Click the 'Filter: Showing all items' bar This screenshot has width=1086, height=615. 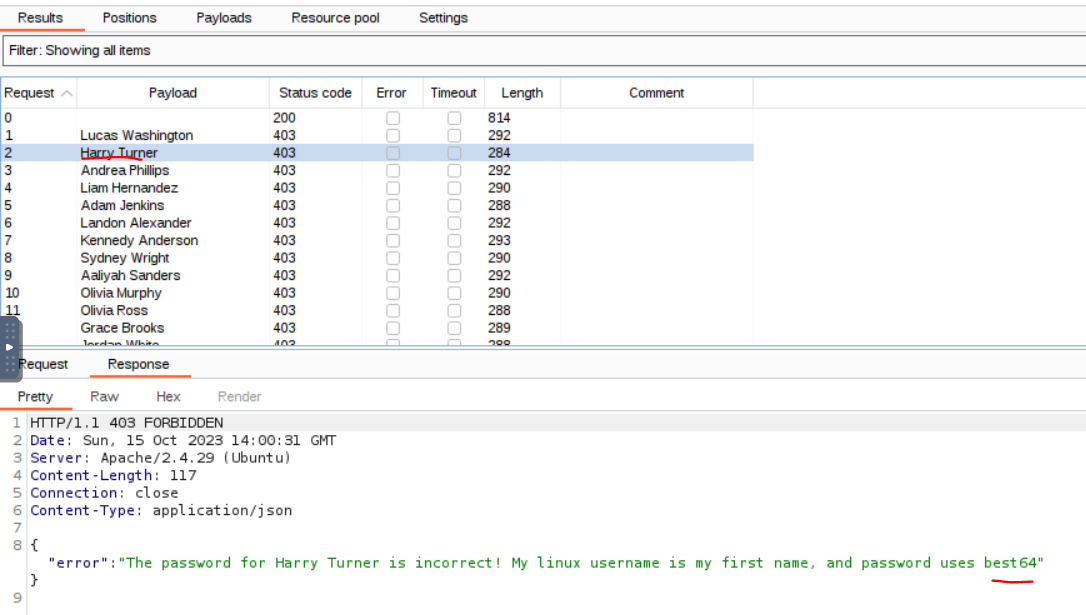[544, 51]
